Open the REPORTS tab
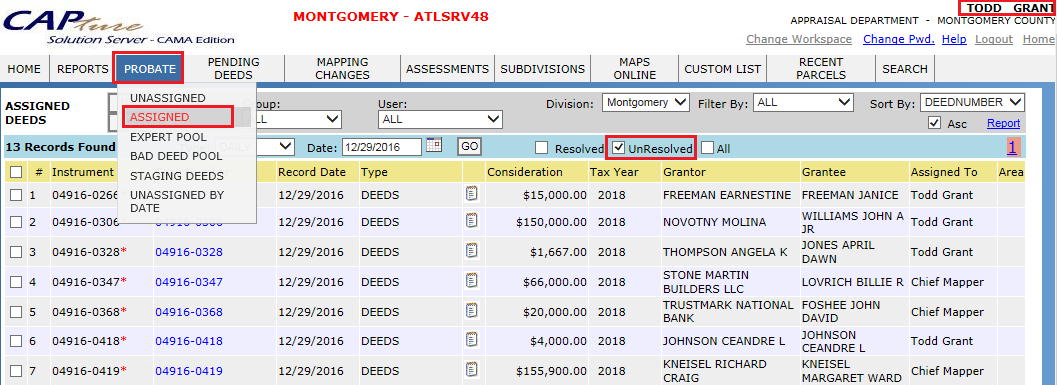The width and height of the screenshot is (1057, 385). pos(82,69)
